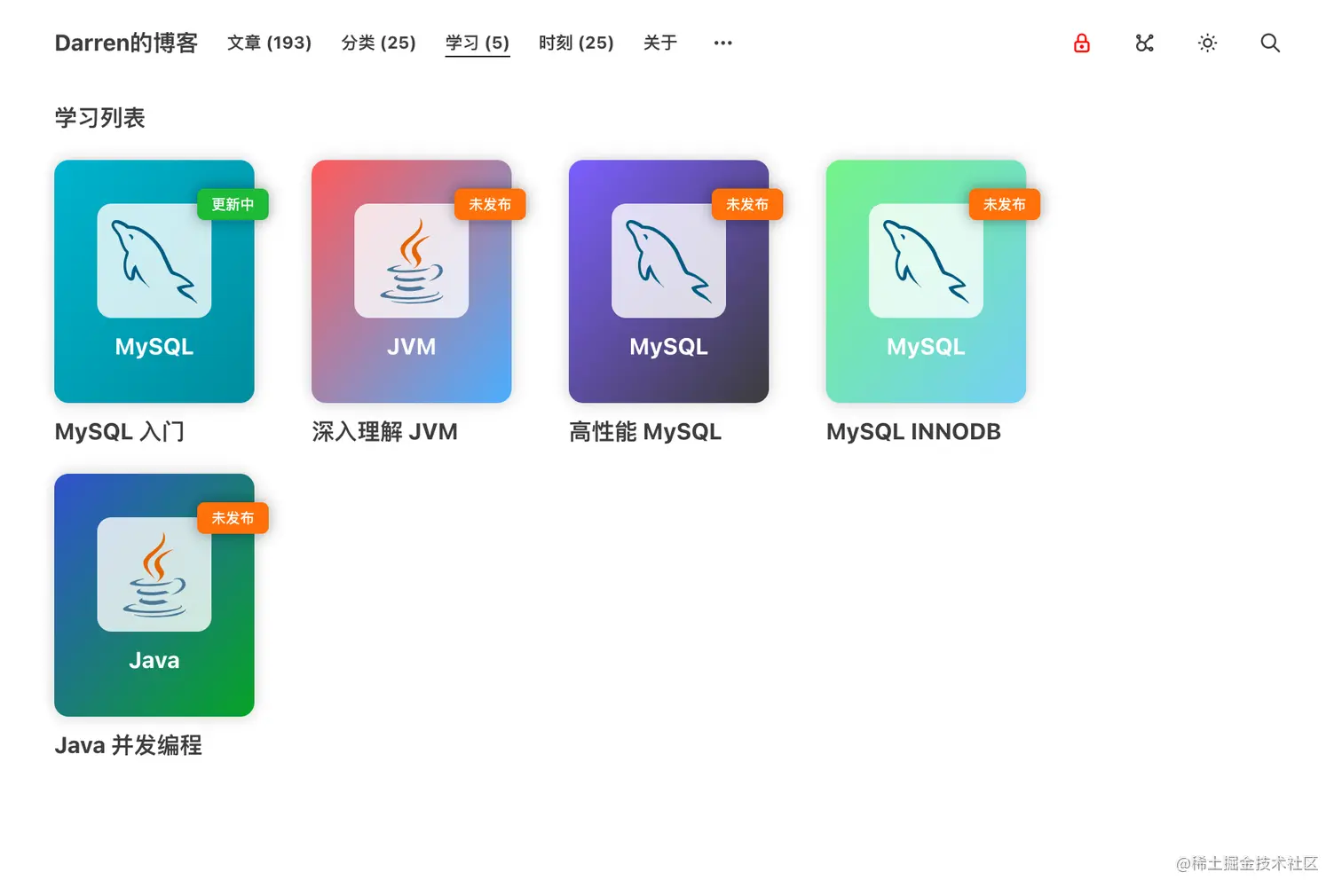Click the 未发布 badge on 深入理解 JVM
This screenshot has width=1342, height=896.
(489, 204)
